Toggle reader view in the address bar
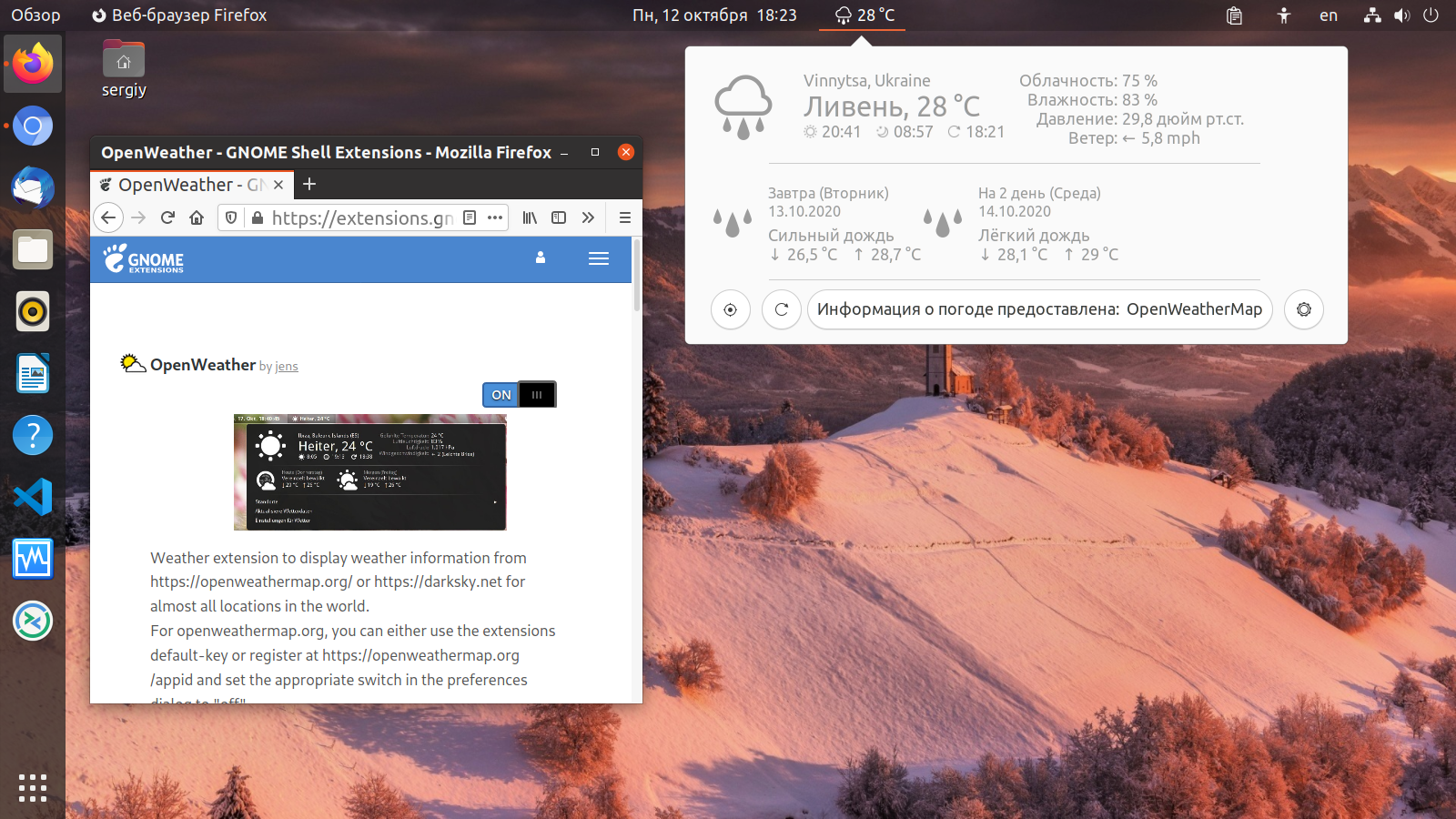Viewport: 1456px width, 819px height. point(470,217)
